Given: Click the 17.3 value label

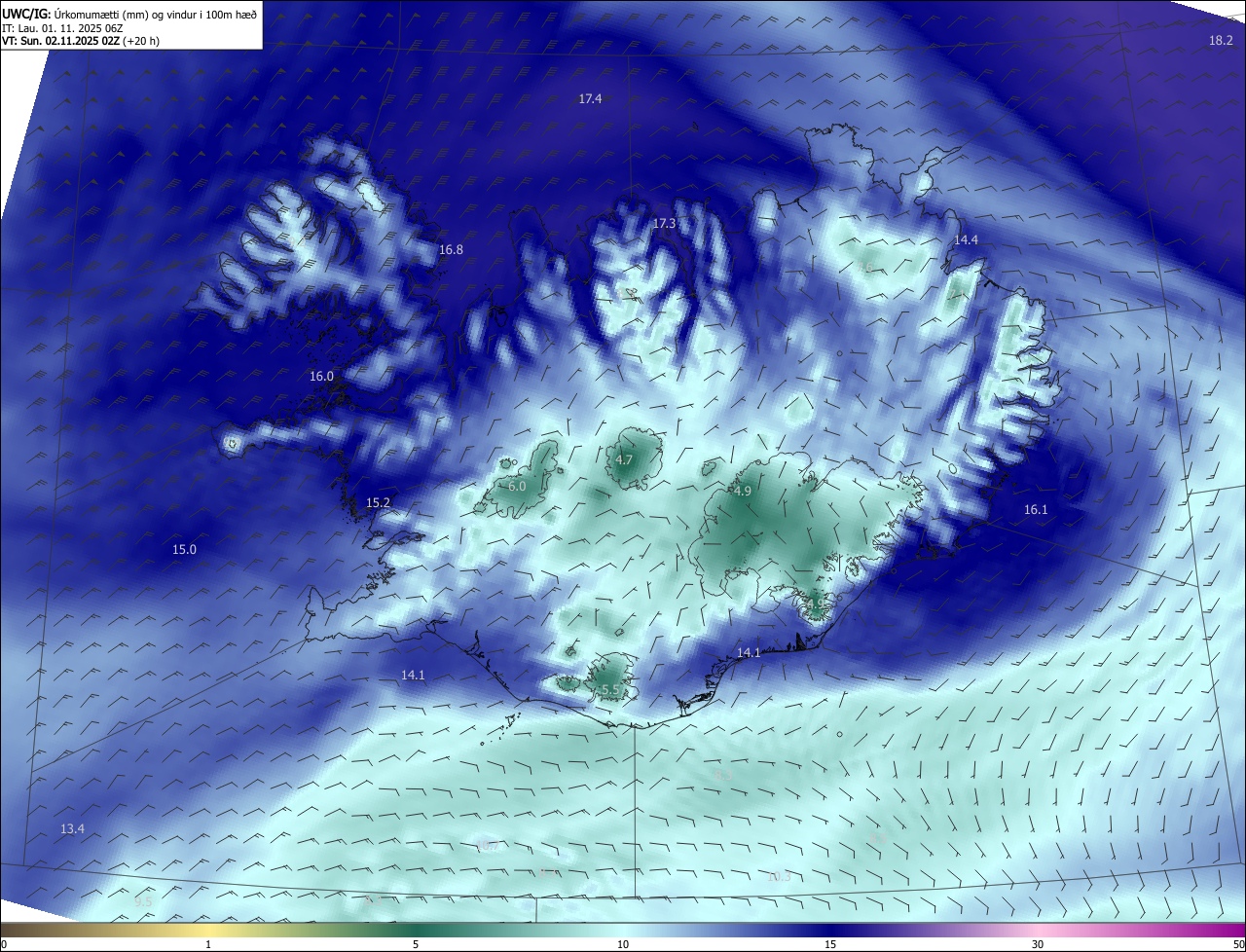Looking at the screenshot, I should tap(664, 224).
